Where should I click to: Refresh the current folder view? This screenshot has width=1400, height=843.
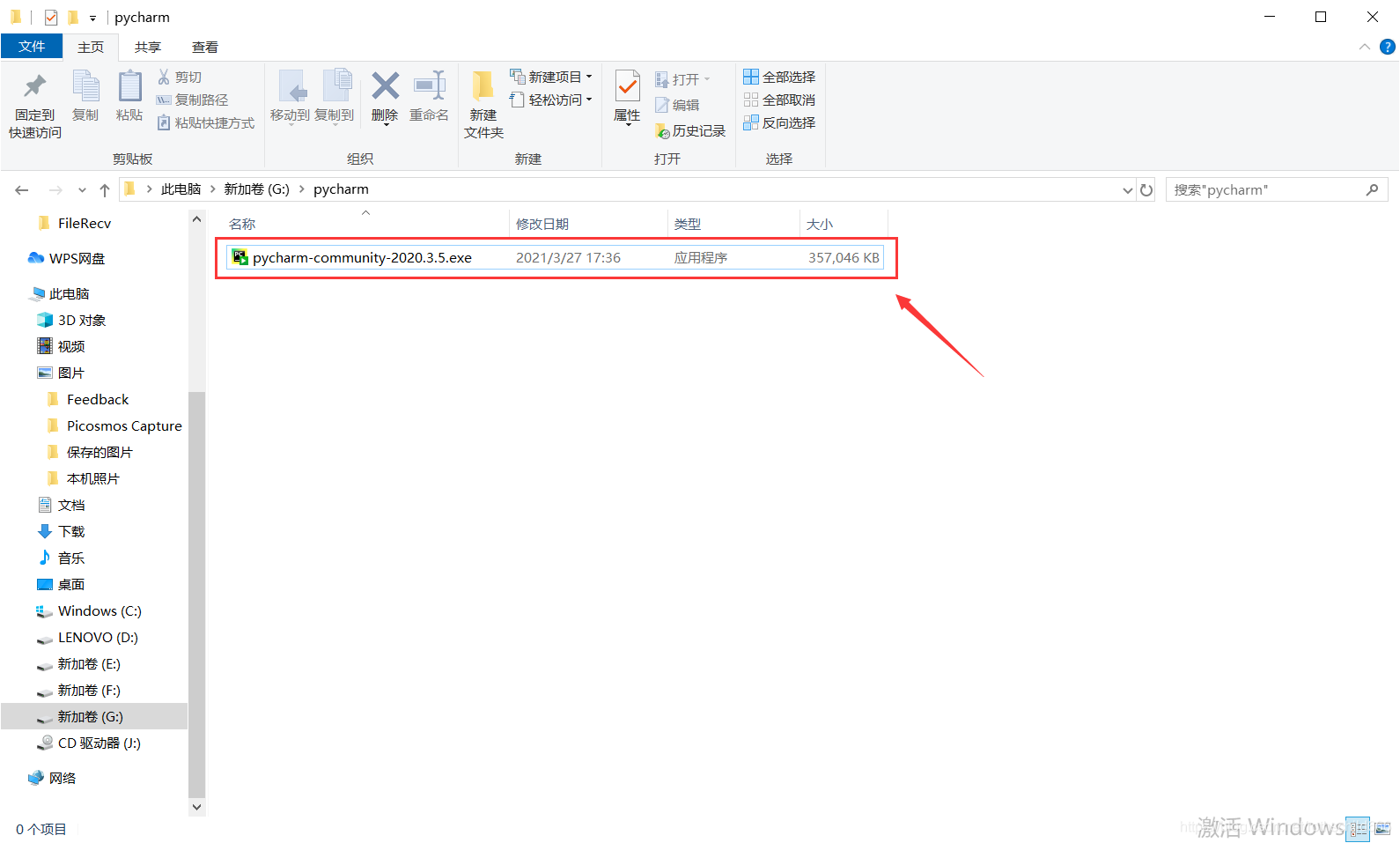pyautogui.click(x=1146, y=190)
